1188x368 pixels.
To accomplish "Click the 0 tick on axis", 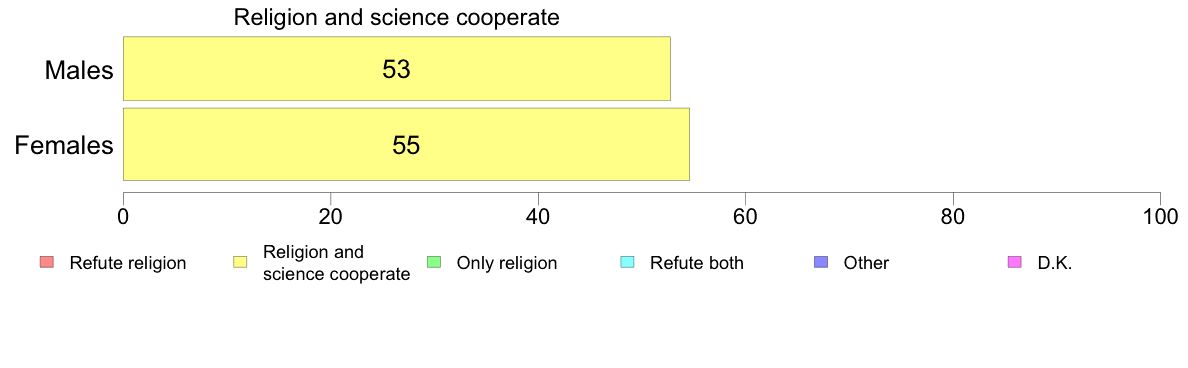I will 123,216.
